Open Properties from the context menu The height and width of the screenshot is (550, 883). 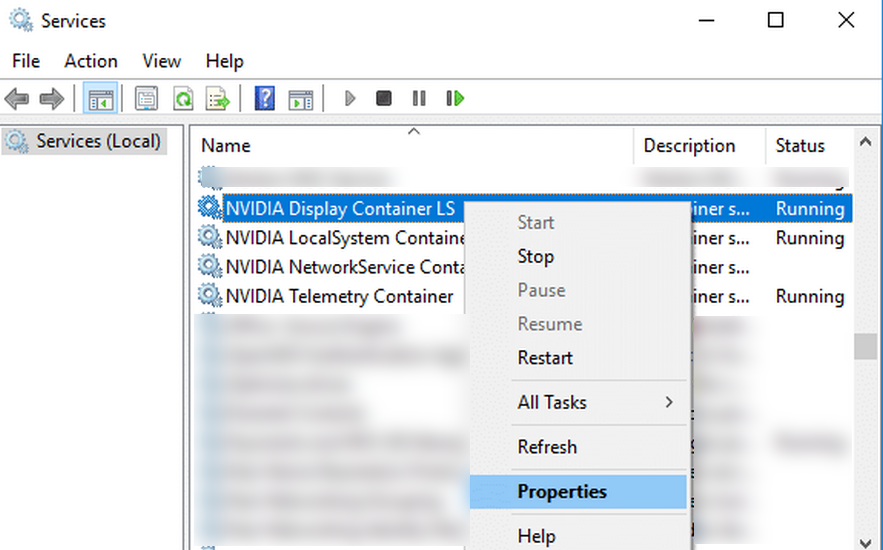pyautogui.click(x=579, y=491)
